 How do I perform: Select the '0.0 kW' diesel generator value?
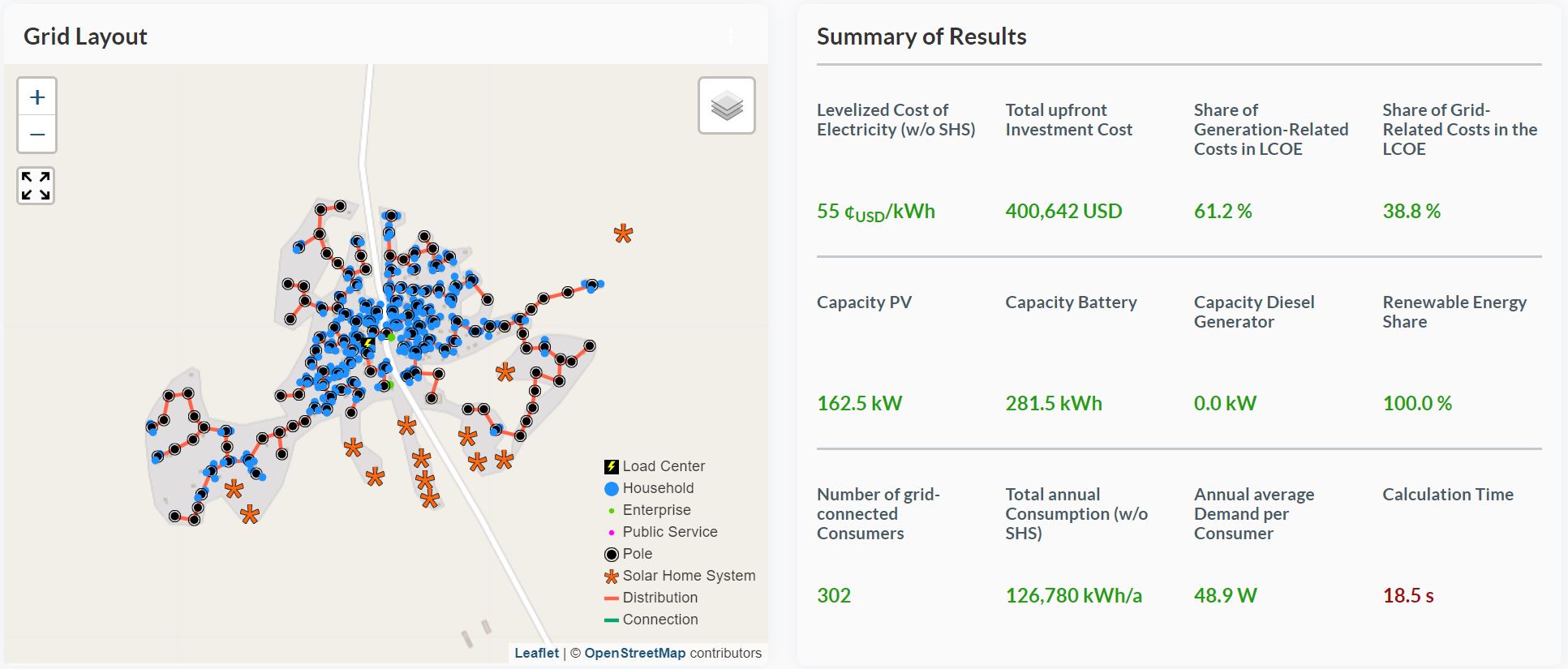pos(1225,403)
